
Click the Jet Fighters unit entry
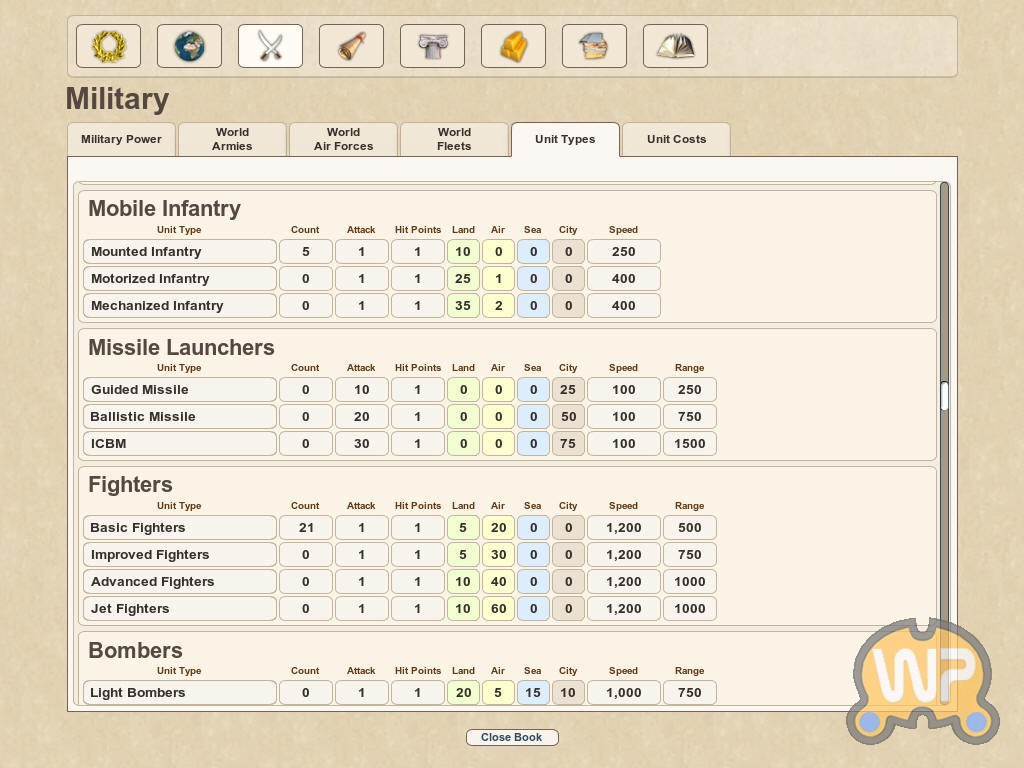[180, 609]
